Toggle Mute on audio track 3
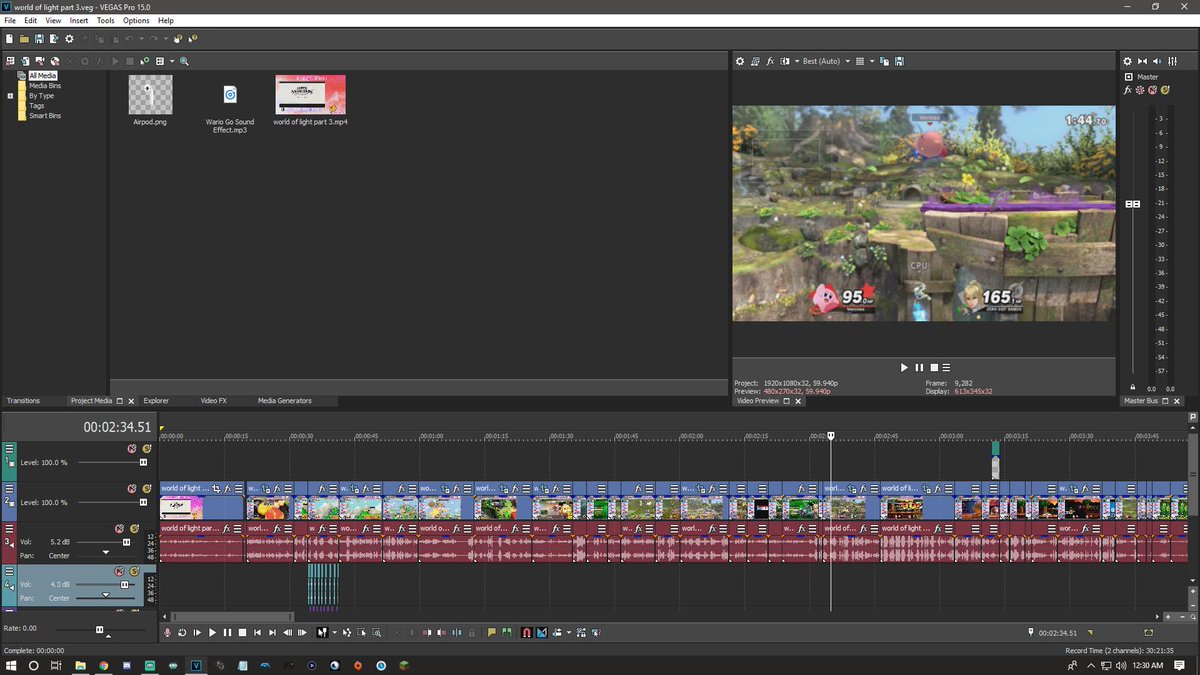This screenshot has width=1200, height=675. (x=119, y=528)
